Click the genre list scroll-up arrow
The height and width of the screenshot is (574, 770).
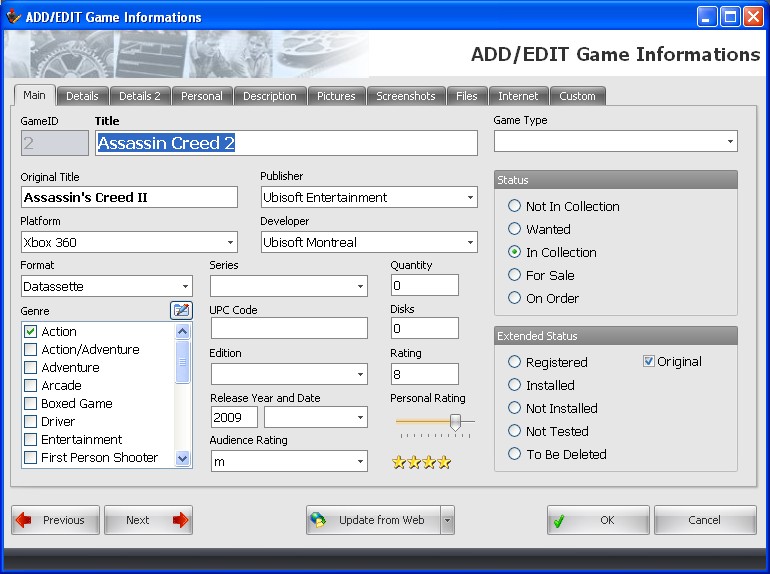182,332
